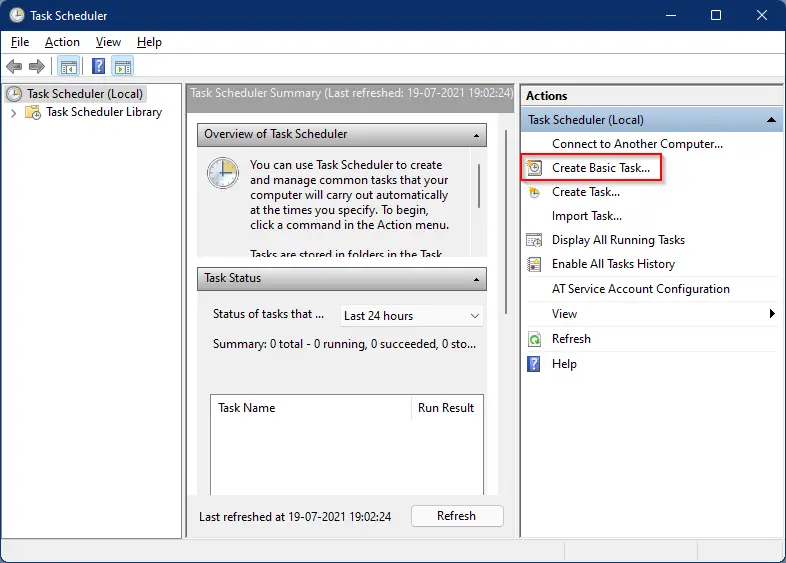Expand the Task Scheduler Library tree node
The image size is (786, 563).
14,113
